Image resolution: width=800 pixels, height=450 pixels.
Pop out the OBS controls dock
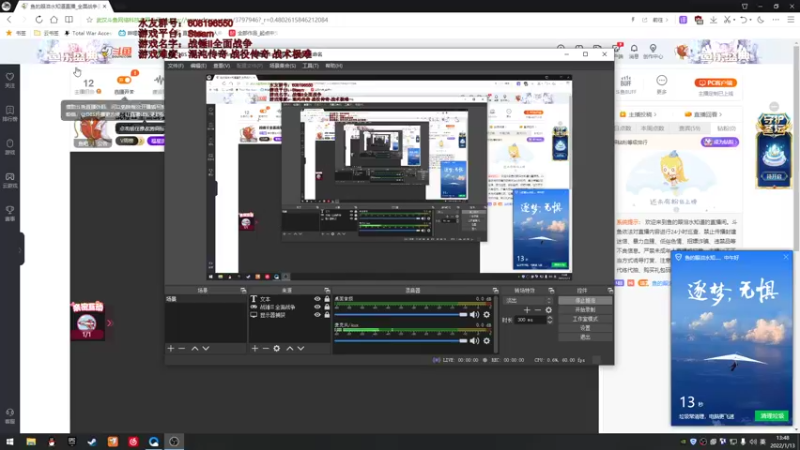610,290
